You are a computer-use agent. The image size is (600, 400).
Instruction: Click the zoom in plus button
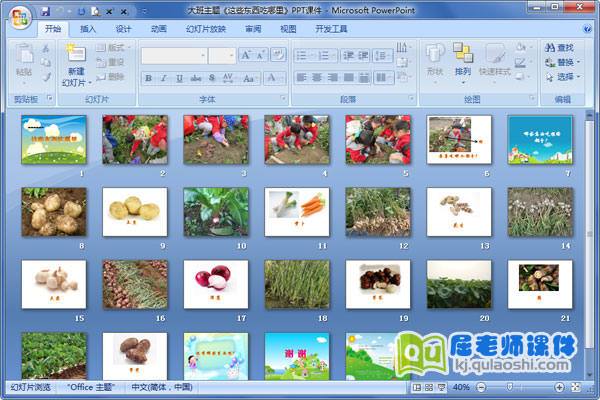(559, 387)
